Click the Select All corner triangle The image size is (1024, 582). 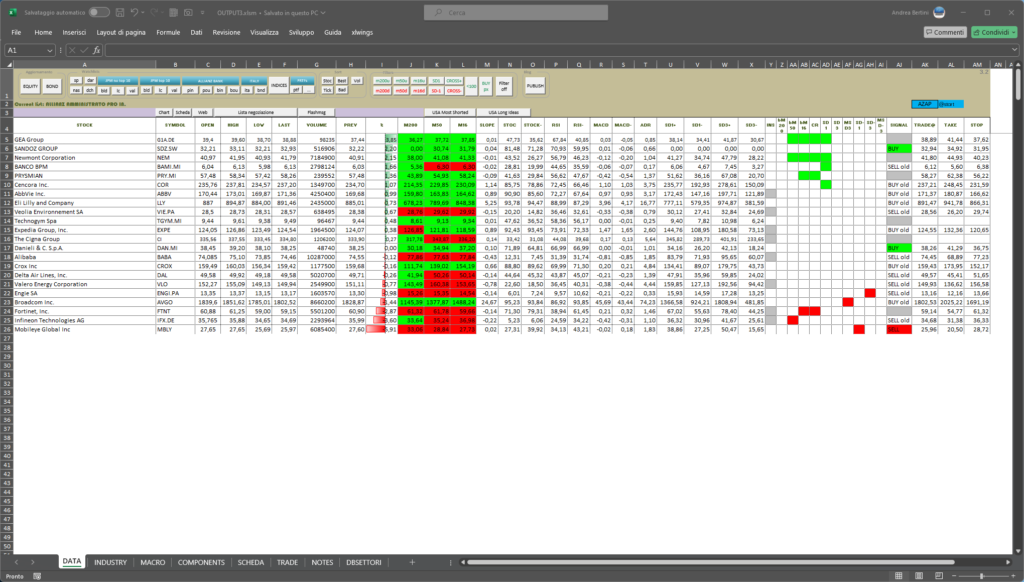click(x=8, y=65)
